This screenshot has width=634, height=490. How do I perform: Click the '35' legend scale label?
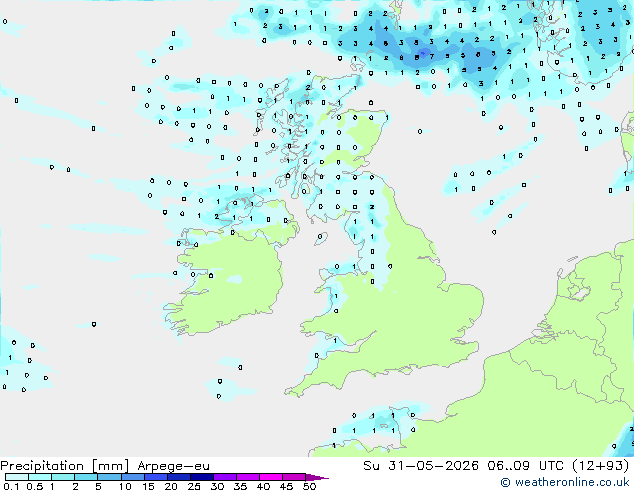240,486
